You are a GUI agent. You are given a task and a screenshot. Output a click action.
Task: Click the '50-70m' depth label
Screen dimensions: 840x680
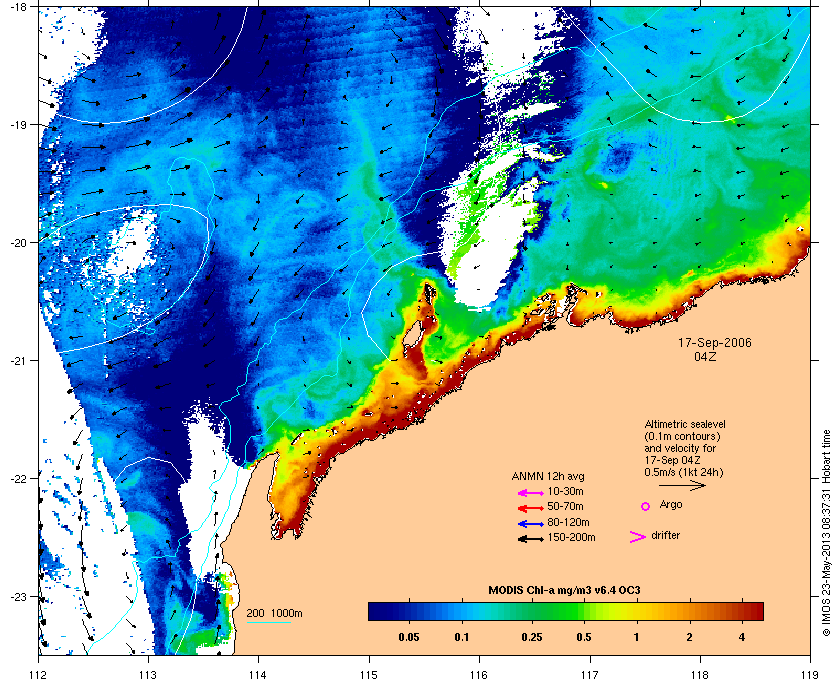(x=565, y=506)
